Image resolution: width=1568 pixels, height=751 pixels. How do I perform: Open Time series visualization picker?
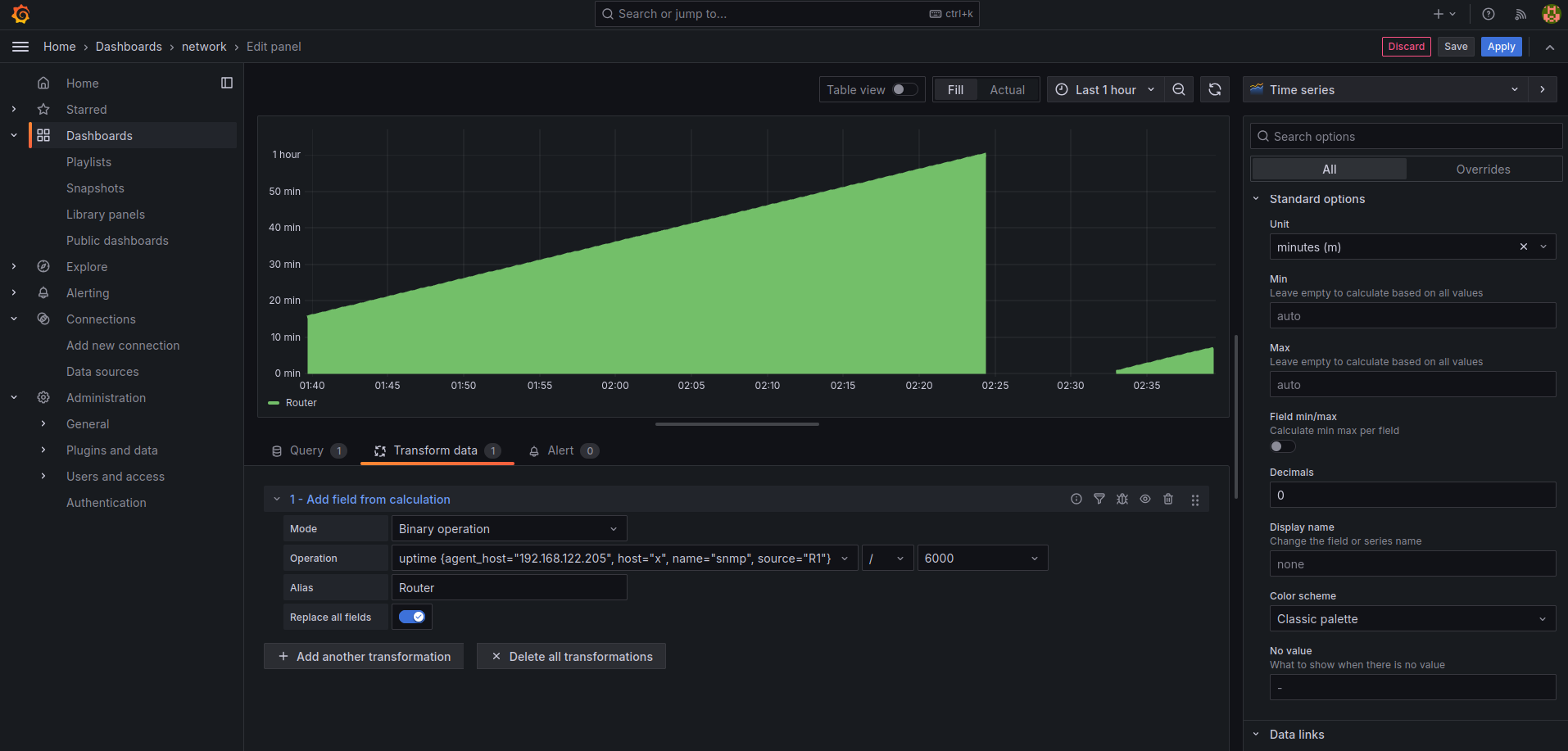(x=1385, y=89)
